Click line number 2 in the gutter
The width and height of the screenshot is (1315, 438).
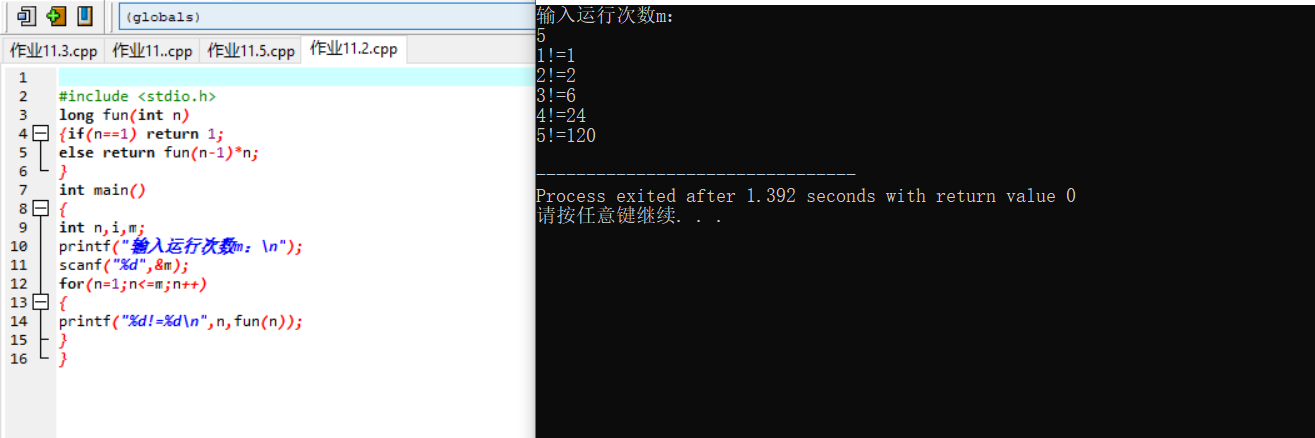point(23,96)
